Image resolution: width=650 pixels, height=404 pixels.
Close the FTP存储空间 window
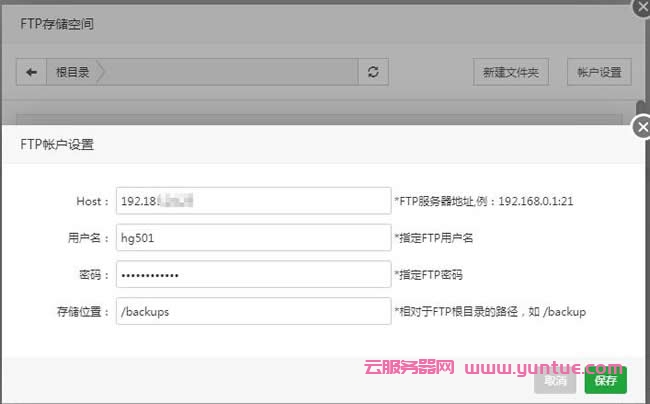pyautogui.click(x=642, y=6)
